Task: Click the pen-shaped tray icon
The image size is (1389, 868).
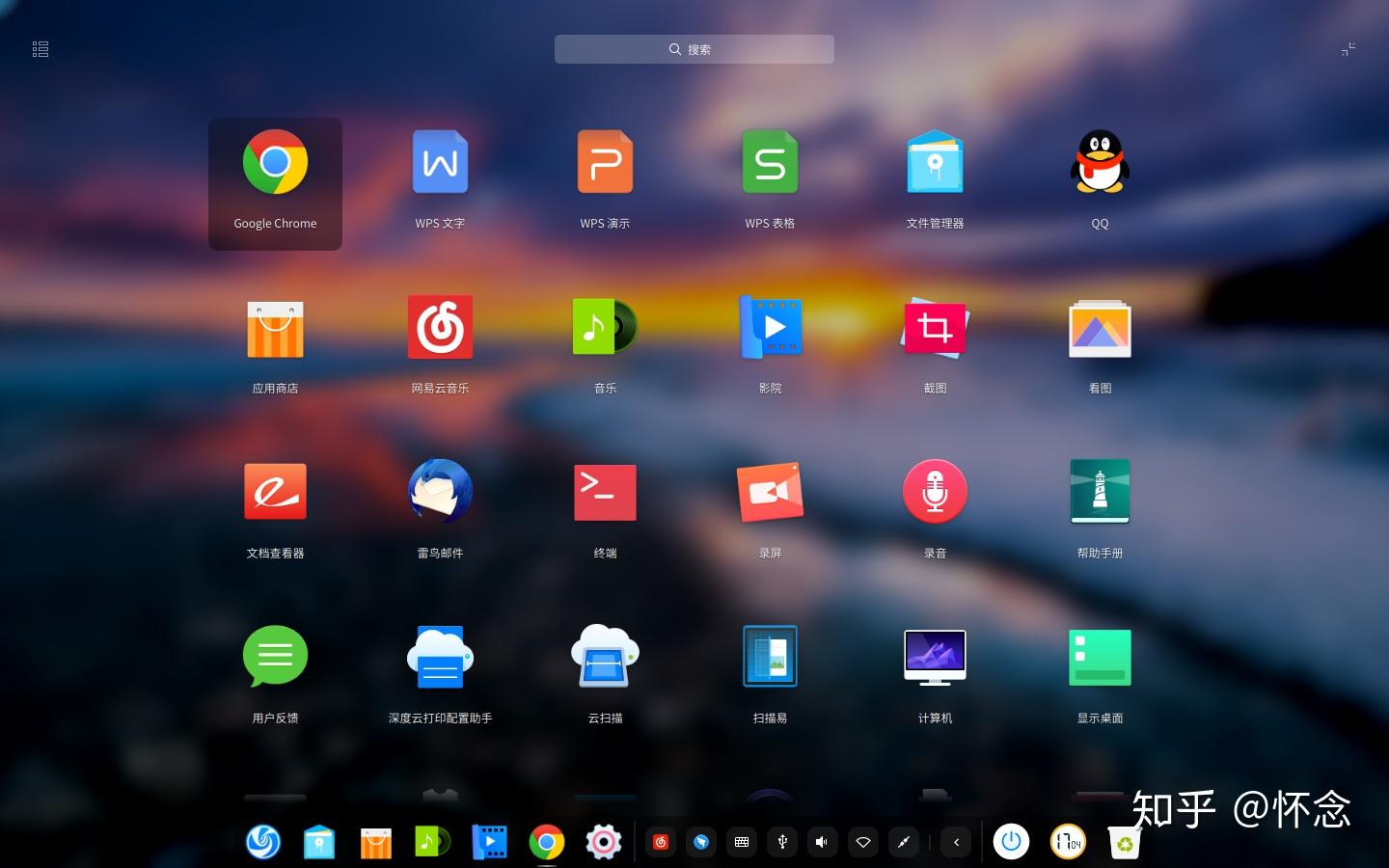Action: 904,842
